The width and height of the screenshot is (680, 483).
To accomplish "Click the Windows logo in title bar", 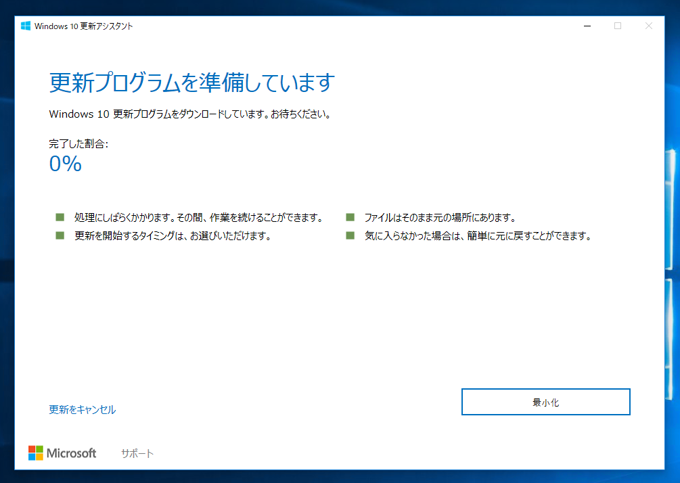I will (26, 26).
